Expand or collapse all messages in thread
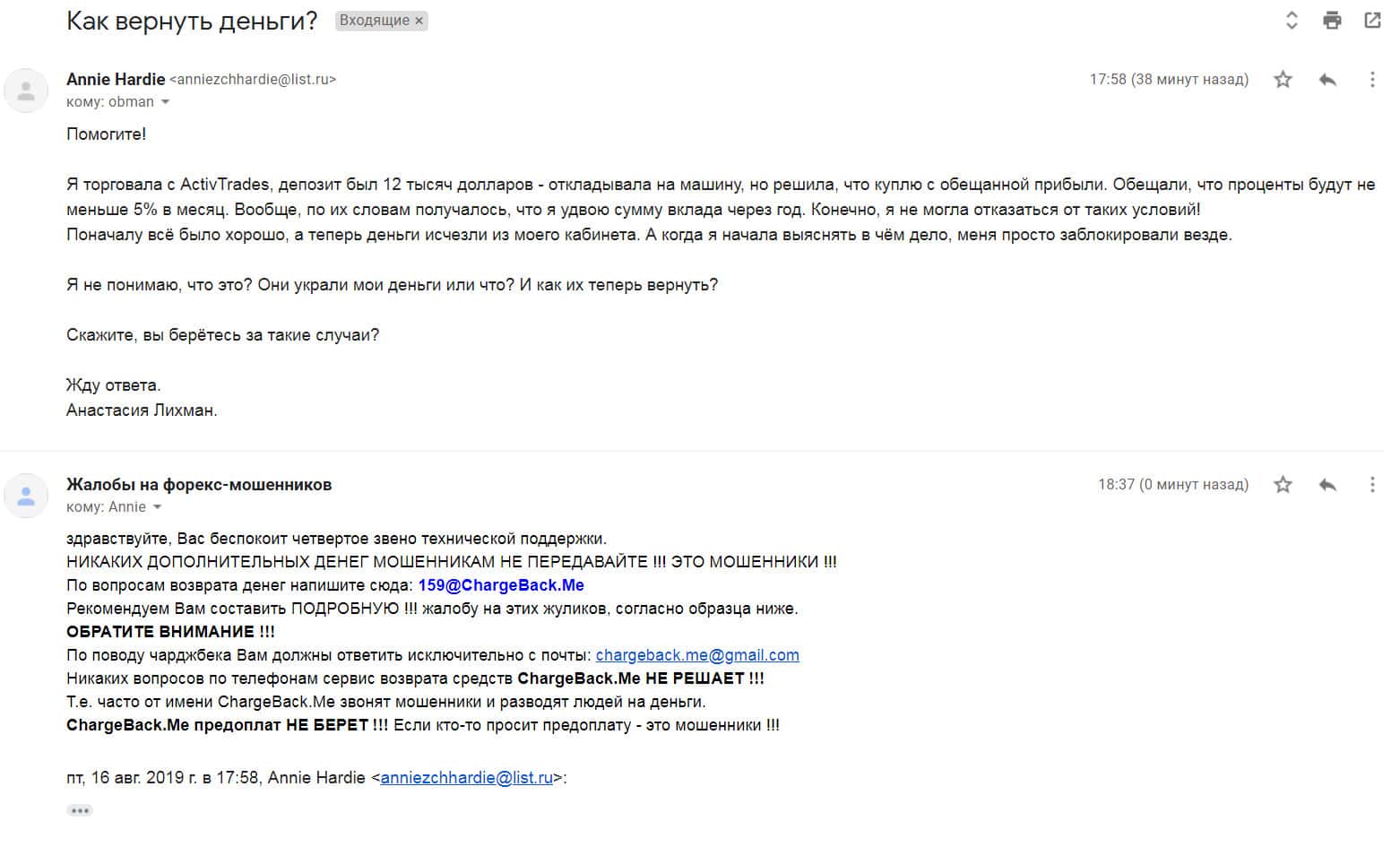1400x847 pixels. (x=1292, y=20)
